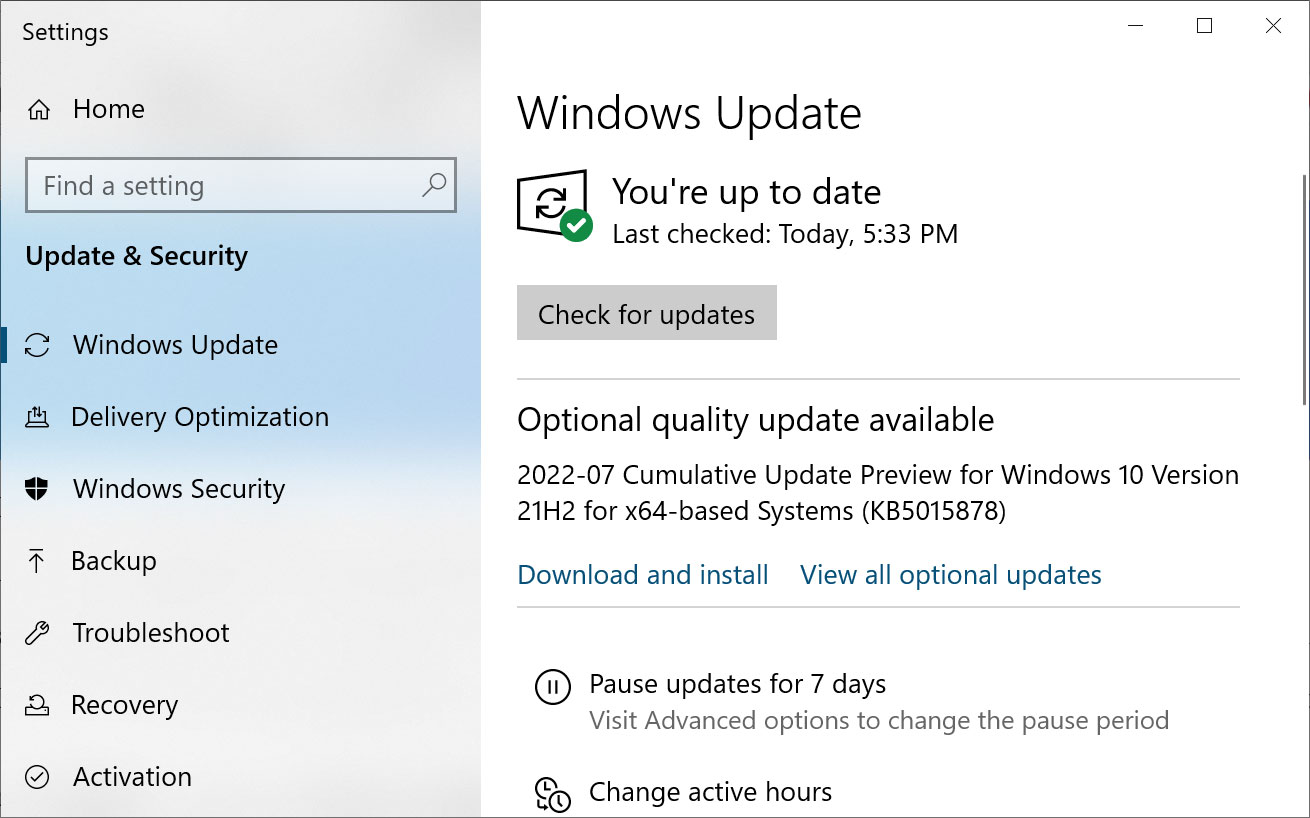Click the Backup upward arrow icon
This screenshot has width=1310, height=818.
click(37, 561)
